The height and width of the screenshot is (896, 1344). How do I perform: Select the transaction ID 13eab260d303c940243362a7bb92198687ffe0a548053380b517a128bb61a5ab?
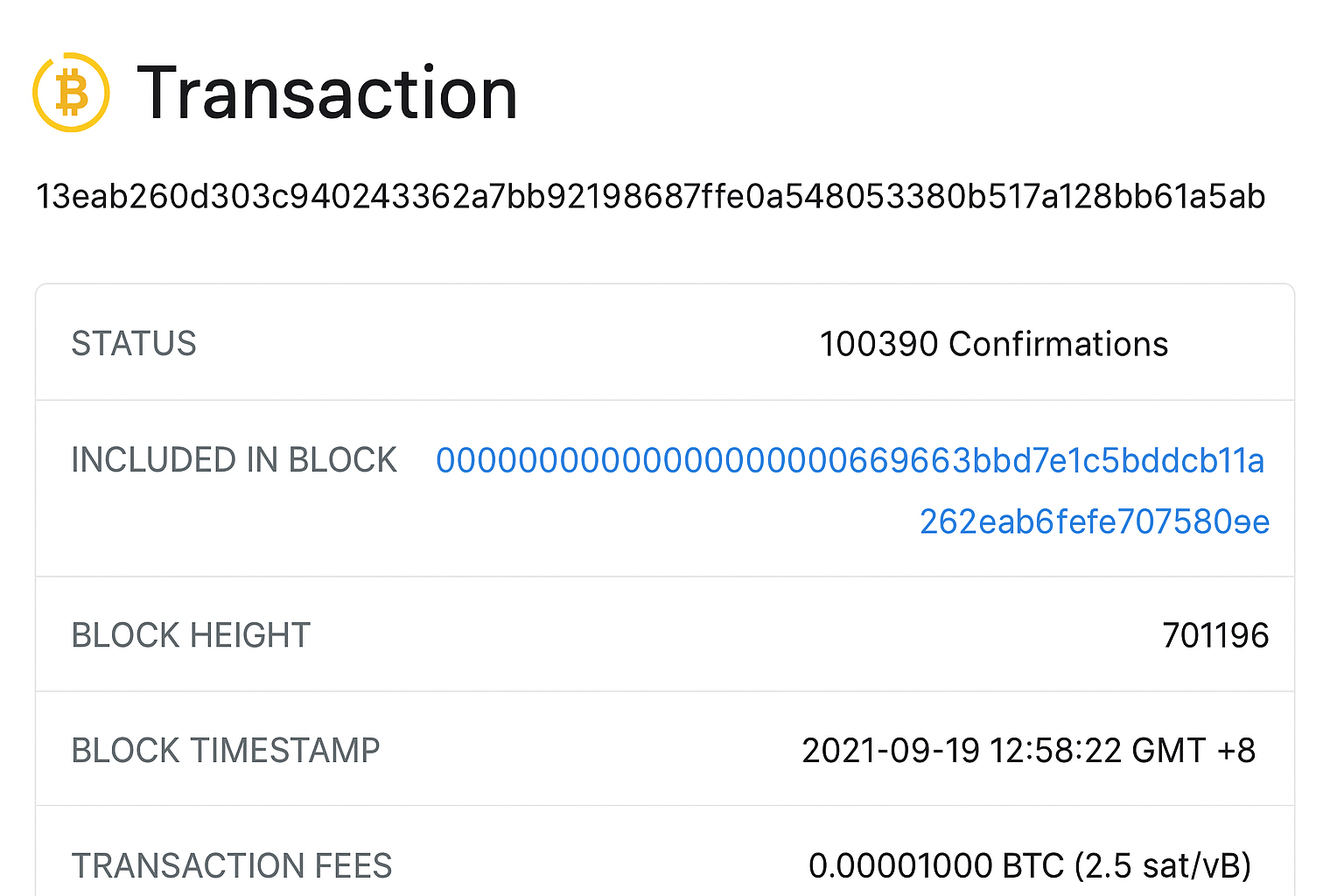(x=651, y=197)
